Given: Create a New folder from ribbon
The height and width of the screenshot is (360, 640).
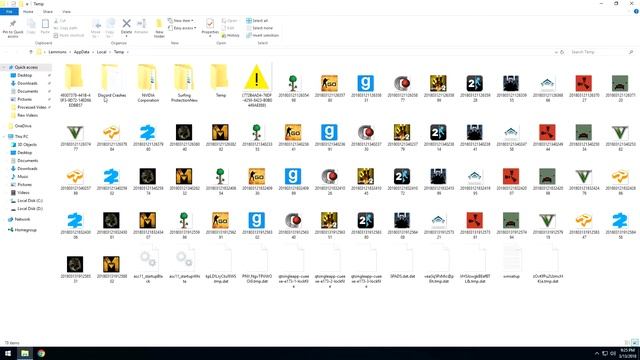Looking at the screenshot, I should point(159,28).
